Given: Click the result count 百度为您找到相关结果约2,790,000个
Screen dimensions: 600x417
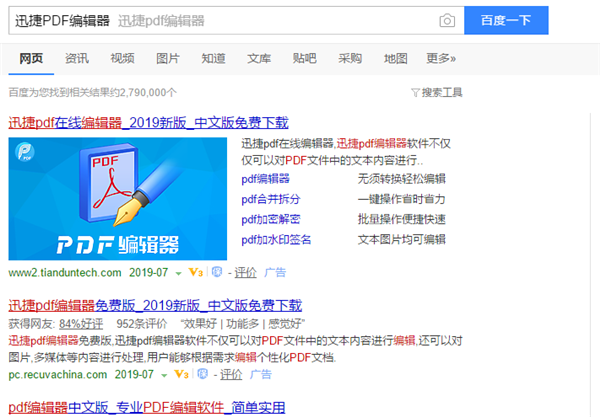Looking at the screenshot, I should pos(93,93).
